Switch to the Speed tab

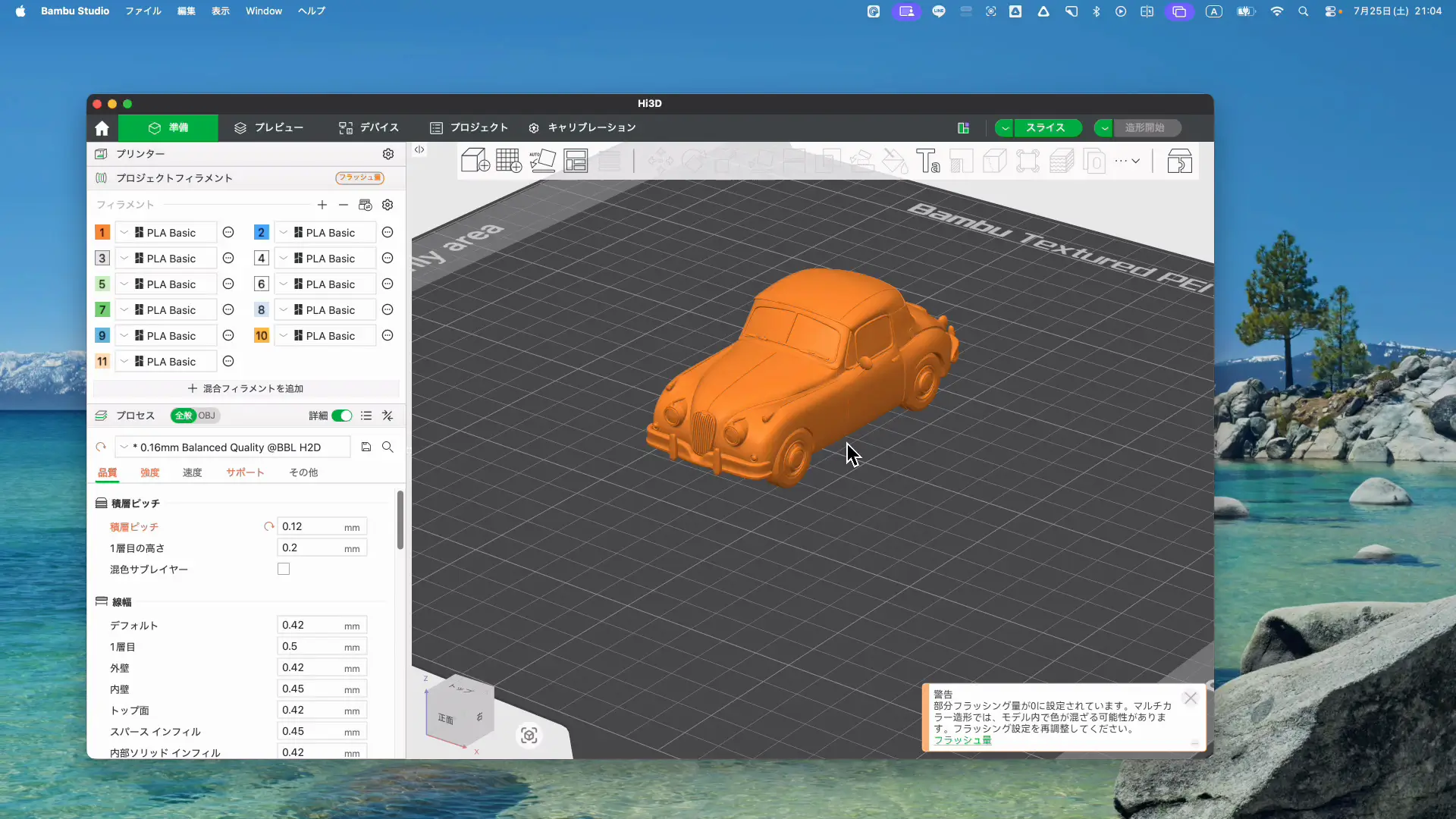pos(193,472)
